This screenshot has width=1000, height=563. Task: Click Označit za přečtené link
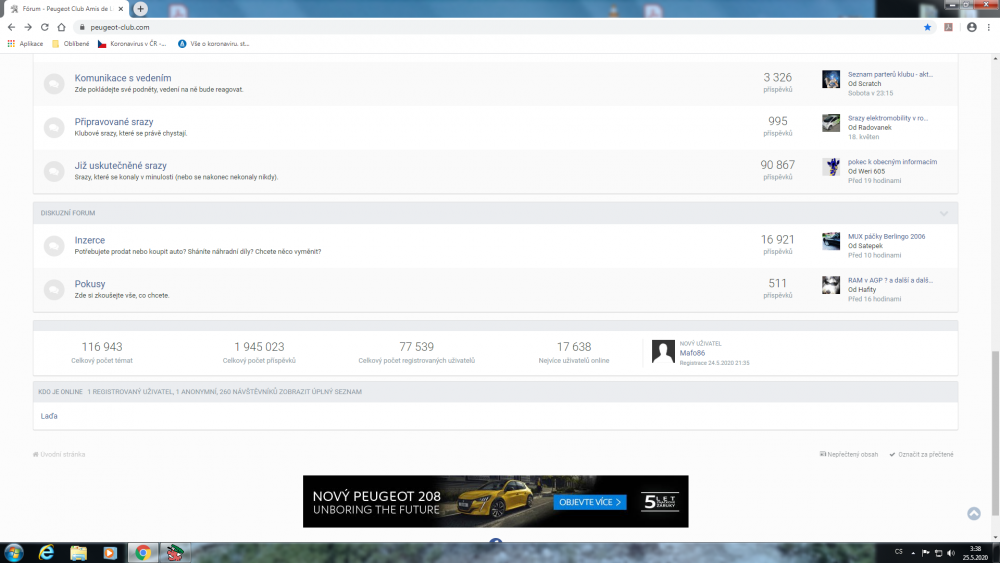922,455
